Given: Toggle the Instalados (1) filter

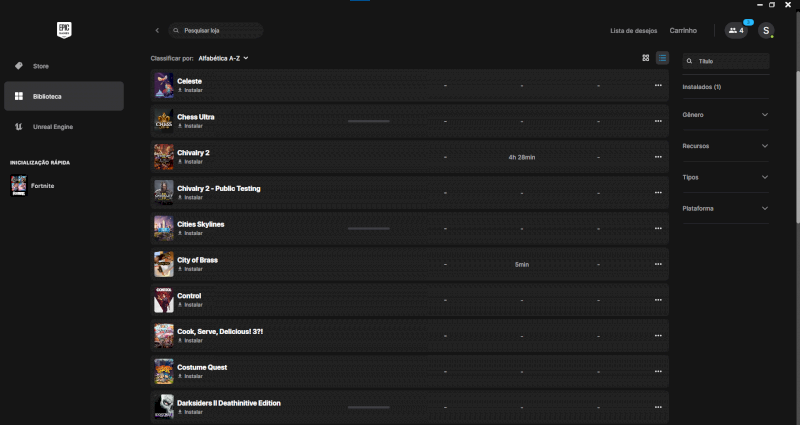Looking at the screenshot, I should [x=703, y=87].
